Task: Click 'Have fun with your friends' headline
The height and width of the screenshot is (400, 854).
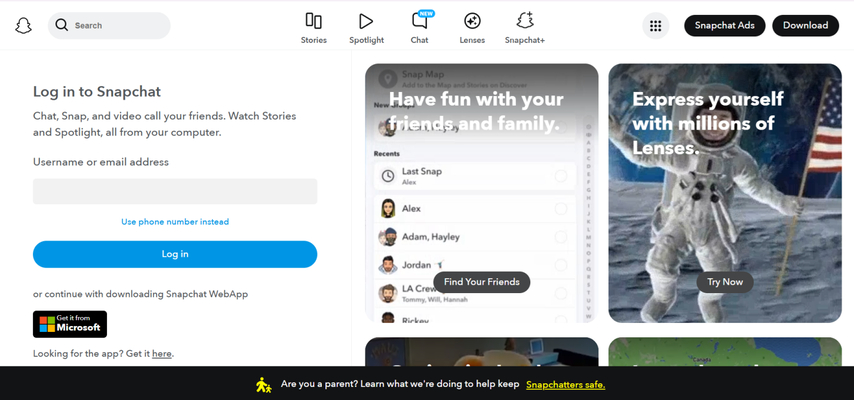Action: coord(475,112)
